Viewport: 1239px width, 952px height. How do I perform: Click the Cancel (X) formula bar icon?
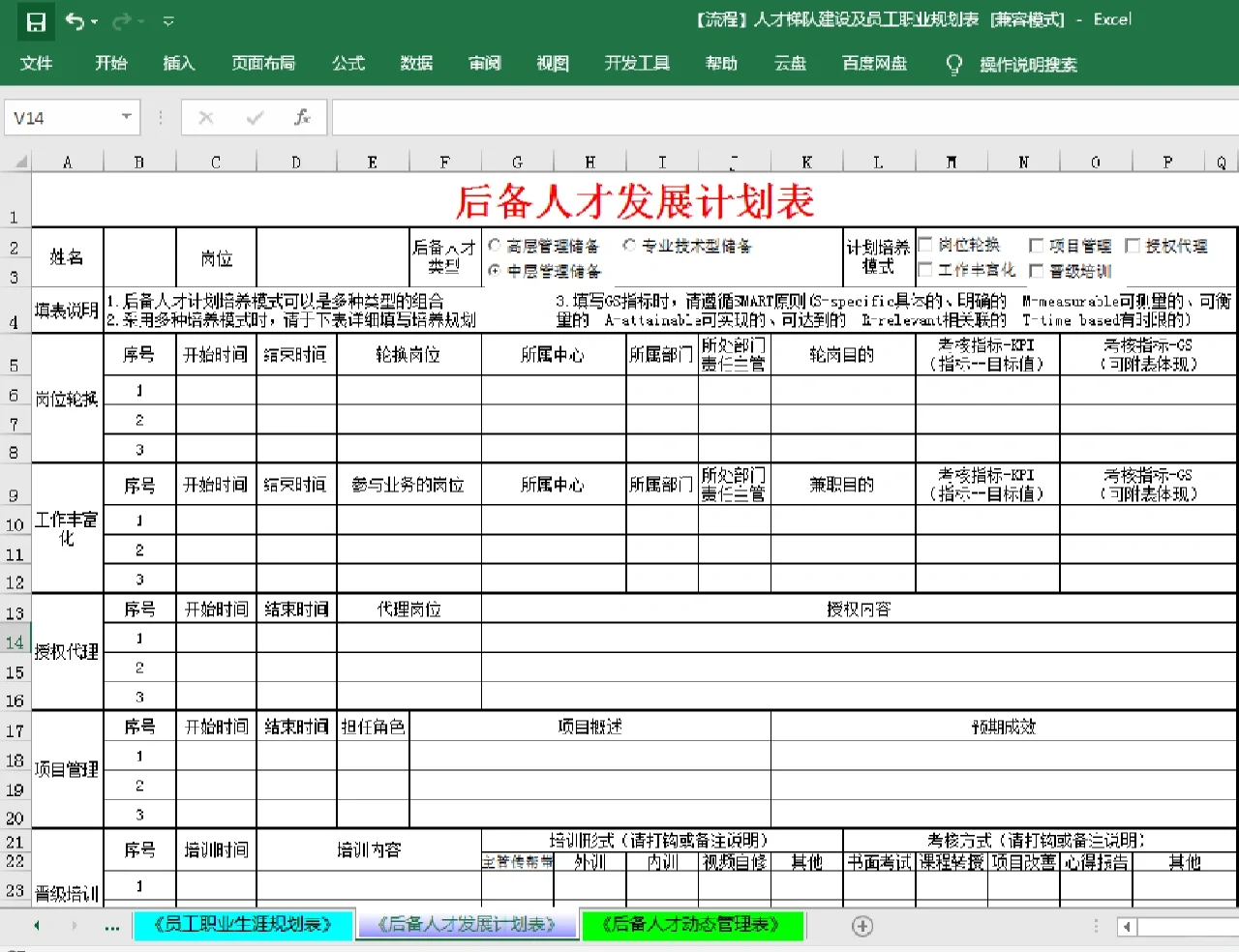[206, 118]
